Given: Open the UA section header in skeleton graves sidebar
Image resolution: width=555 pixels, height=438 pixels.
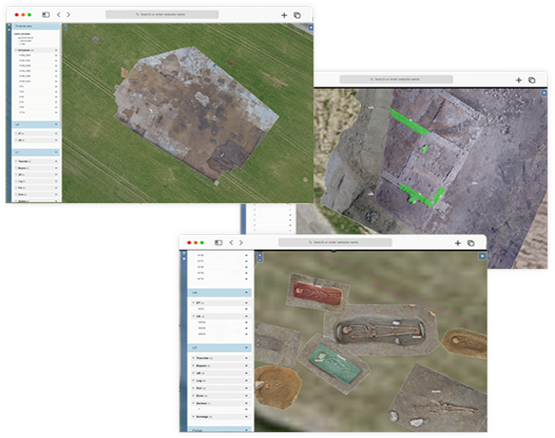Looking at the screenshot, I should point(219,293).
